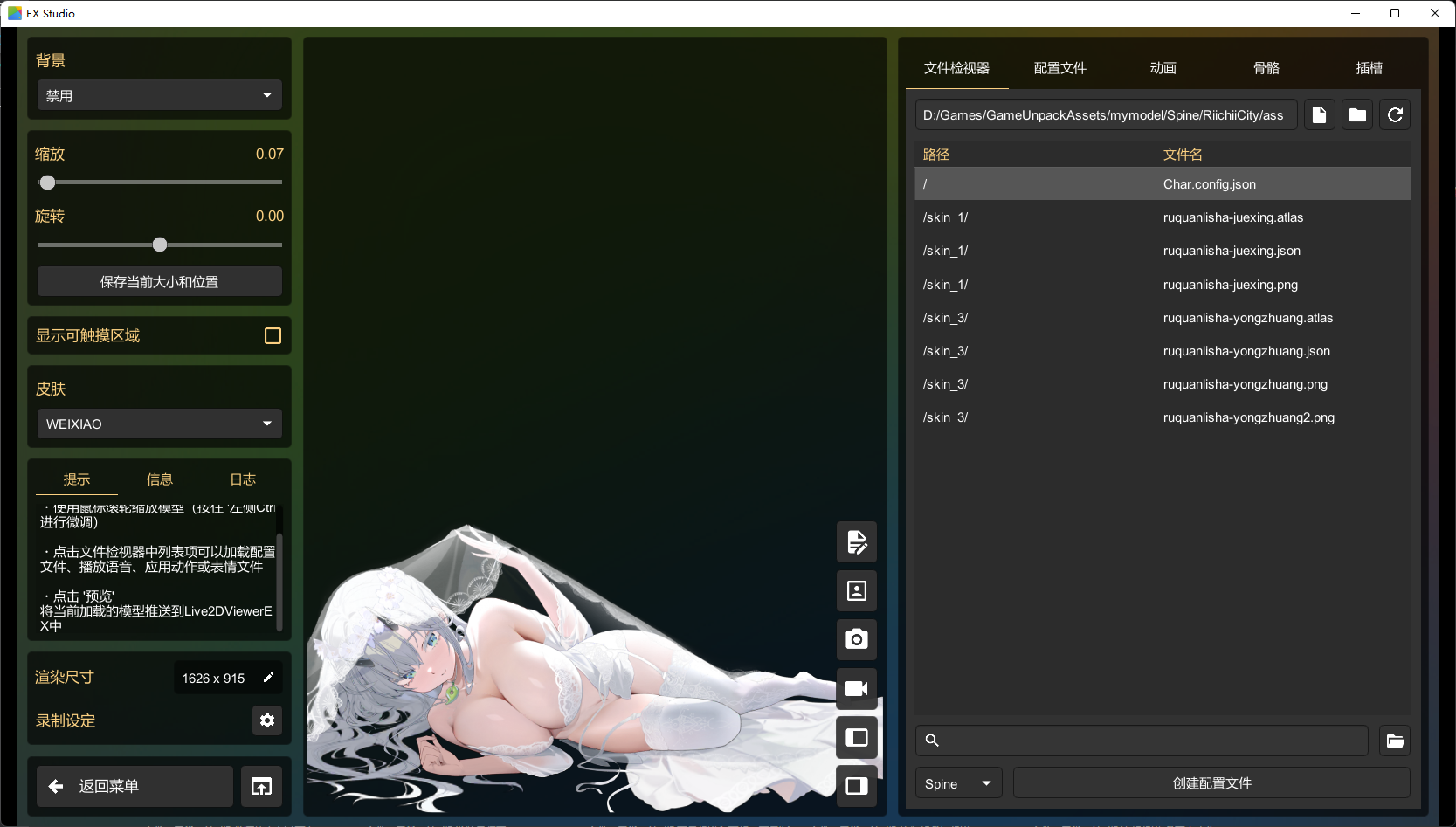Edit render size with the pencil icon

coord(268,678)
